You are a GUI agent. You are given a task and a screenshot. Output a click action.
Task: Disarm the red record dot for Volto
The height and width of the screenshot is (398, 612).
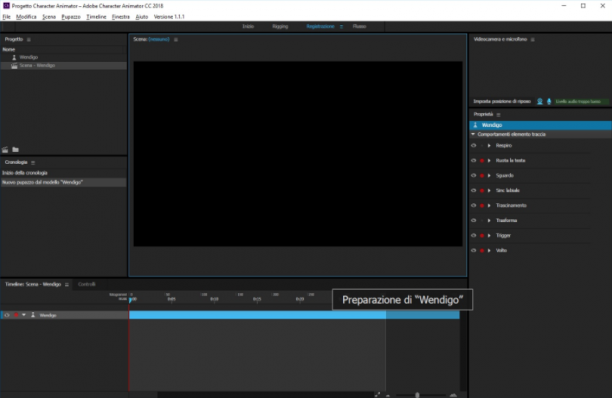coord(482,251)
